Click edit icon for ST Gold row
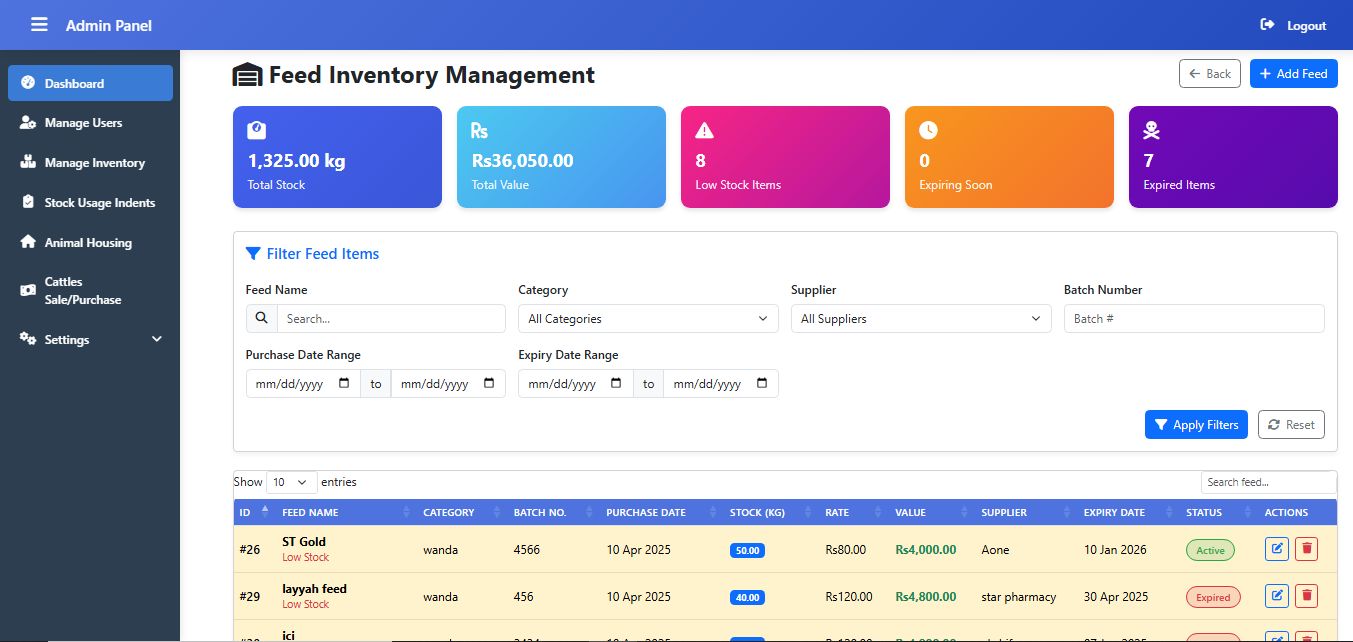The width and height of the screenshot is (1353, 642). tap(1276, 549)
